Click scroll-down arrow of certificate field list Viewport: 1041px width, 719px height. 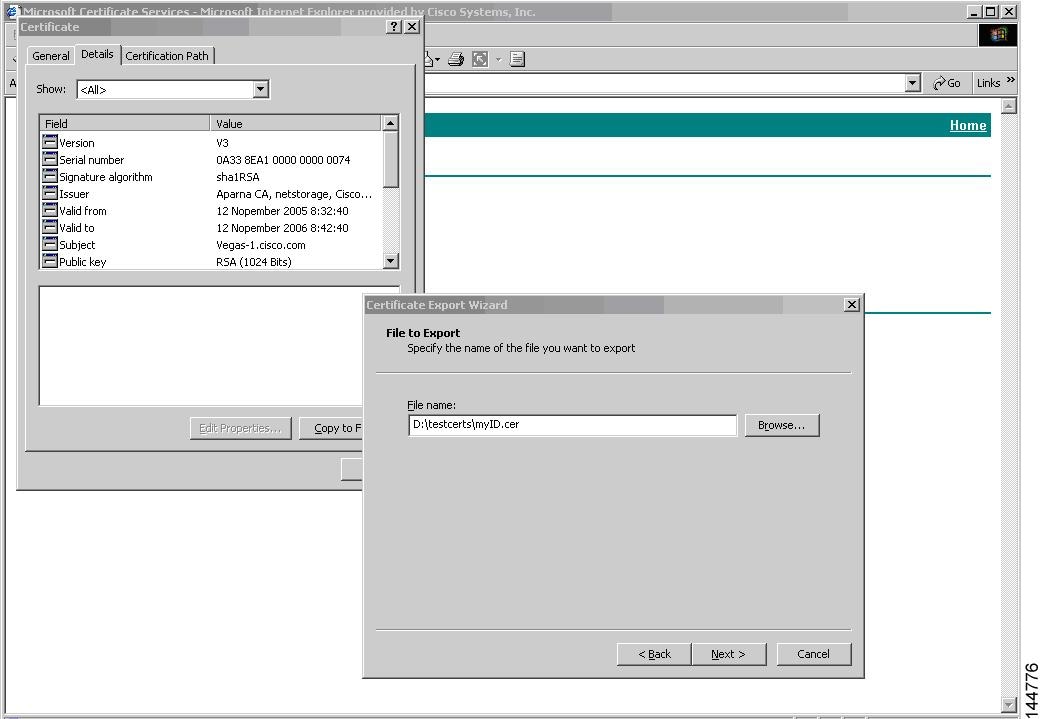[390, 261]
